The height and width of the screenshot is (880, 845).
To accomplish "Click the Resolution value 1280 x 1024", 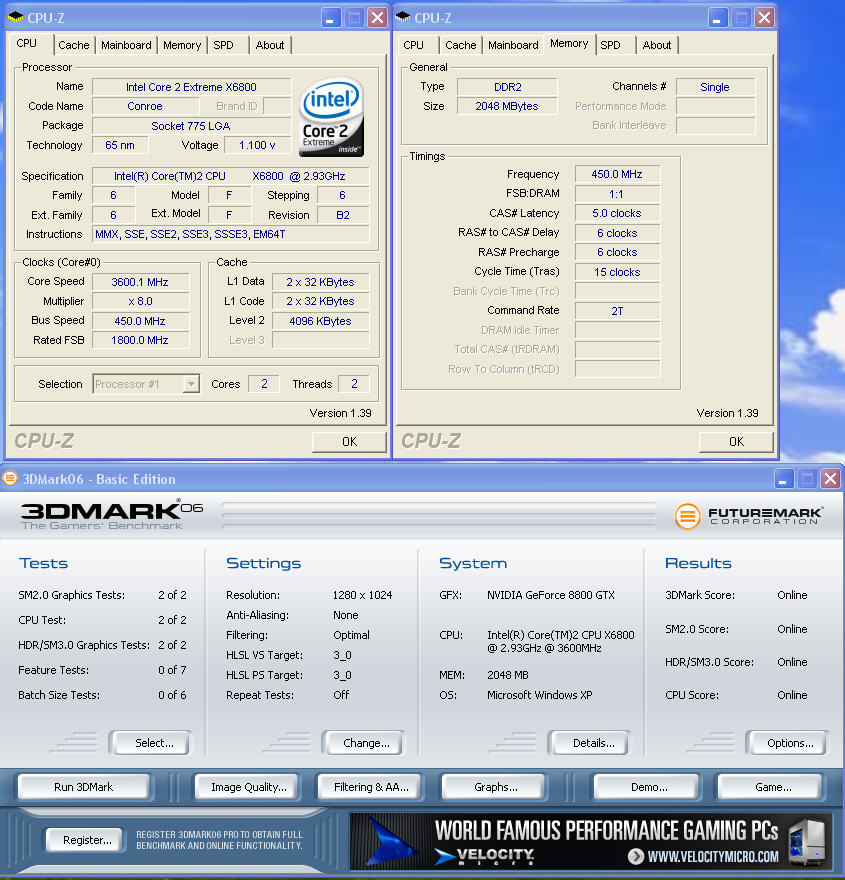I will pyautogui.click(x=362, y=595).
